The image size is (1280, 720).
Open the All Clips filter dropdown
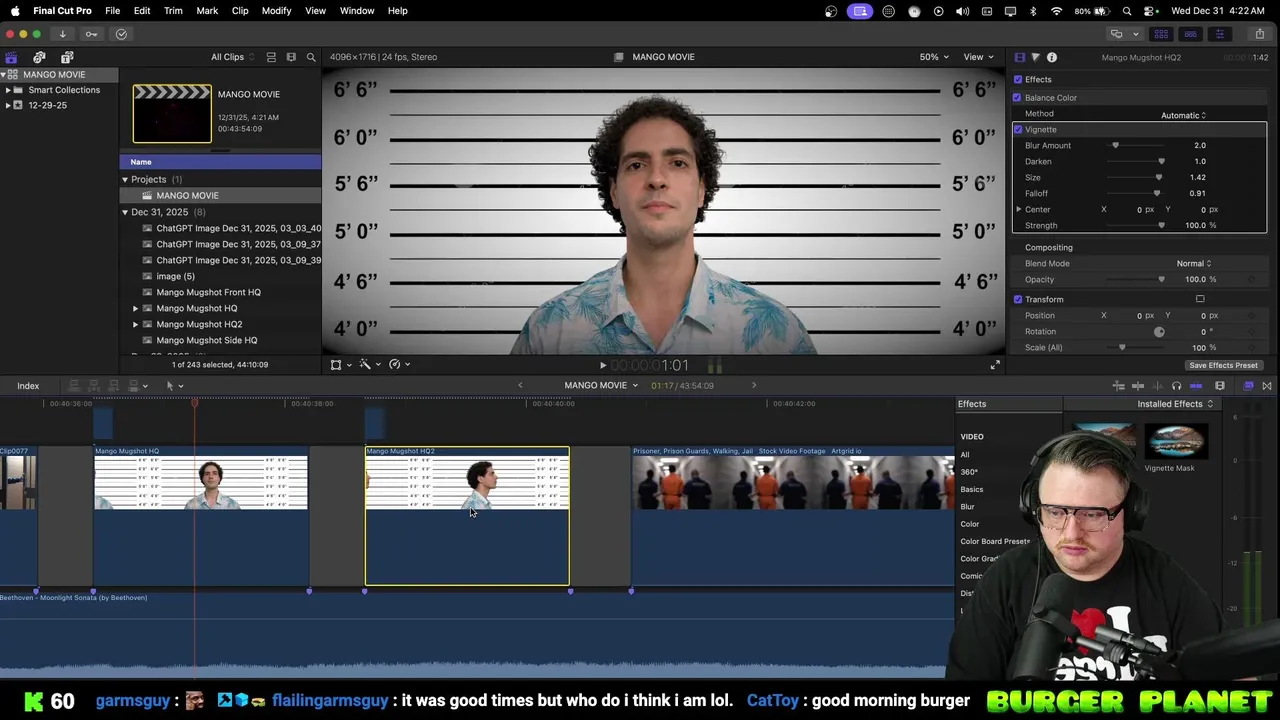[x=232, y=57]
